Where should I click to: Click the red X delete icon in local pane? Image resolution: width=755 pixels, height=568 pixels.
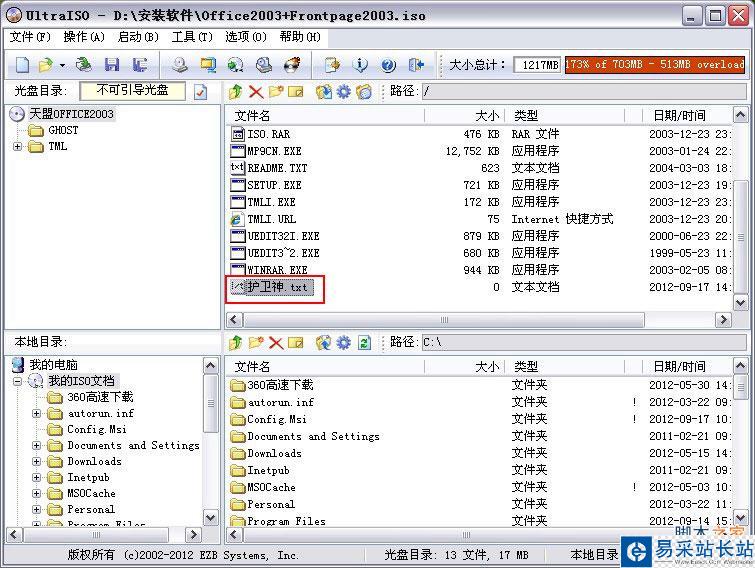coord(275,343)
